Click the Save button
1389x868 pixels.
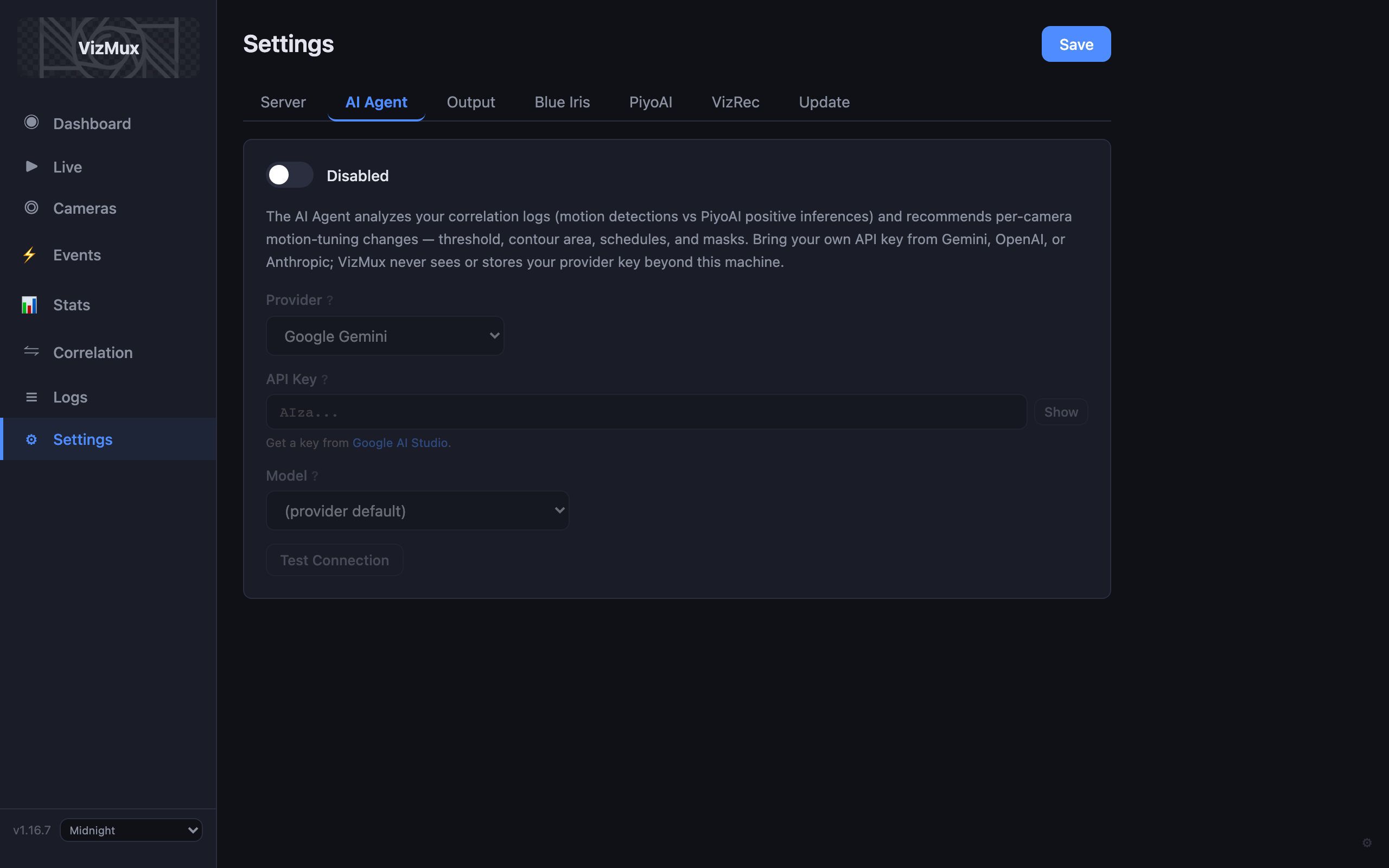click(x=1076, y=44)
